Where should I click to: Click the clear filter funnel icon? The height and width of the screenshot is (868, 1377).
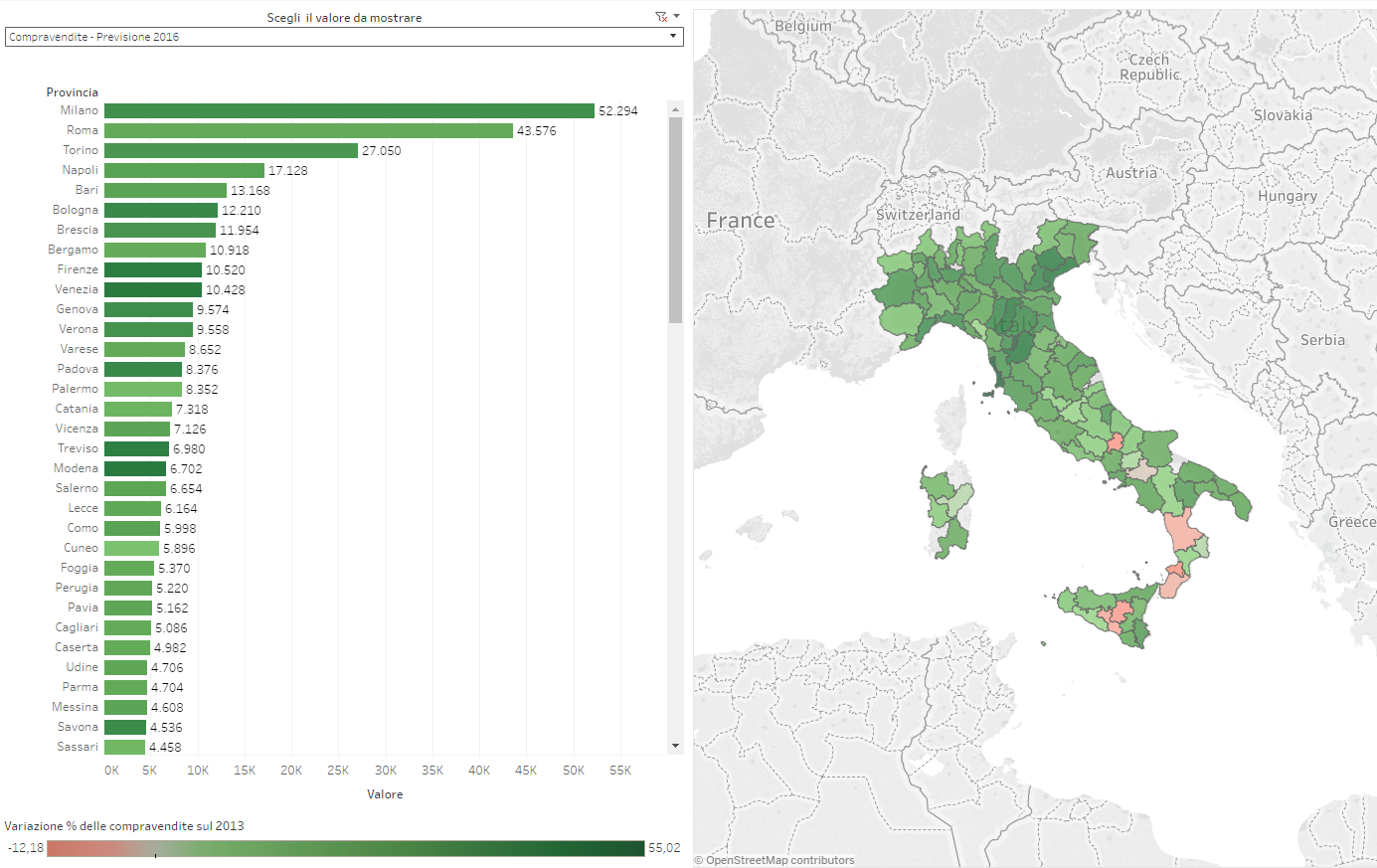(x=660, y=17)
